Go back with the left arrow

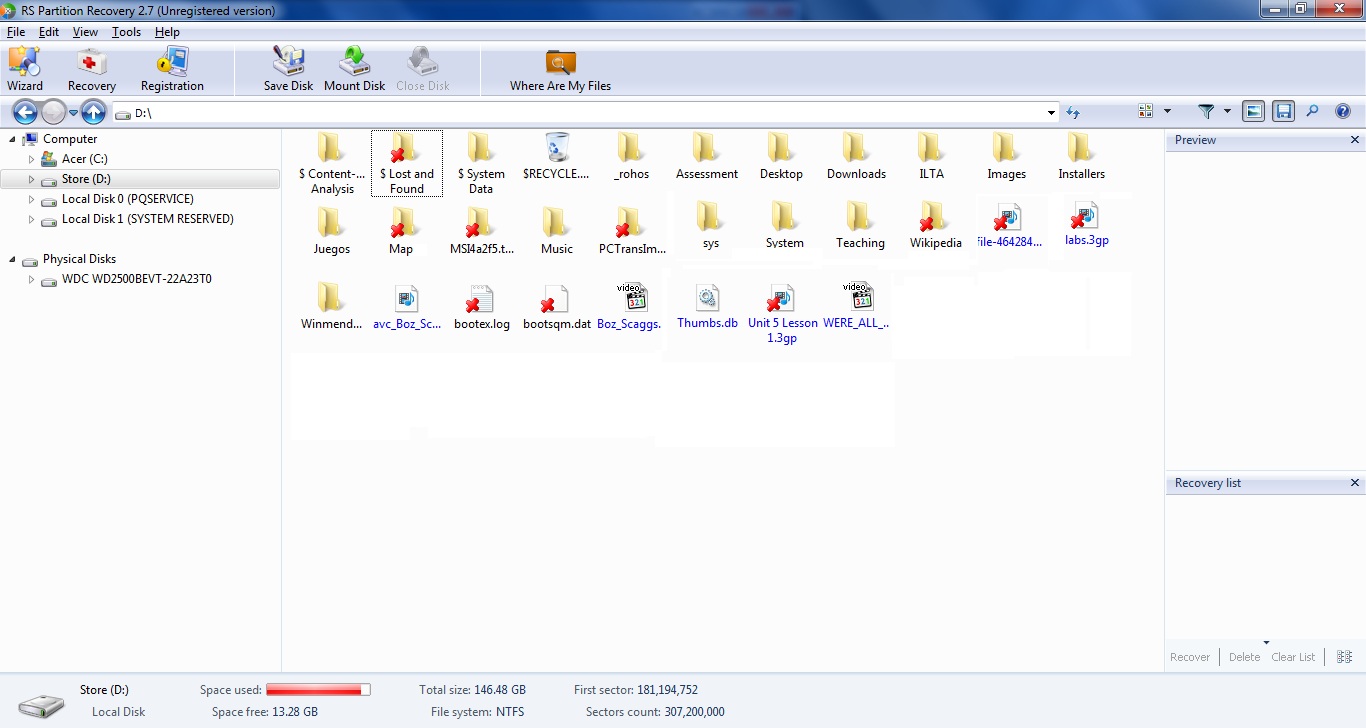(25, 112)
